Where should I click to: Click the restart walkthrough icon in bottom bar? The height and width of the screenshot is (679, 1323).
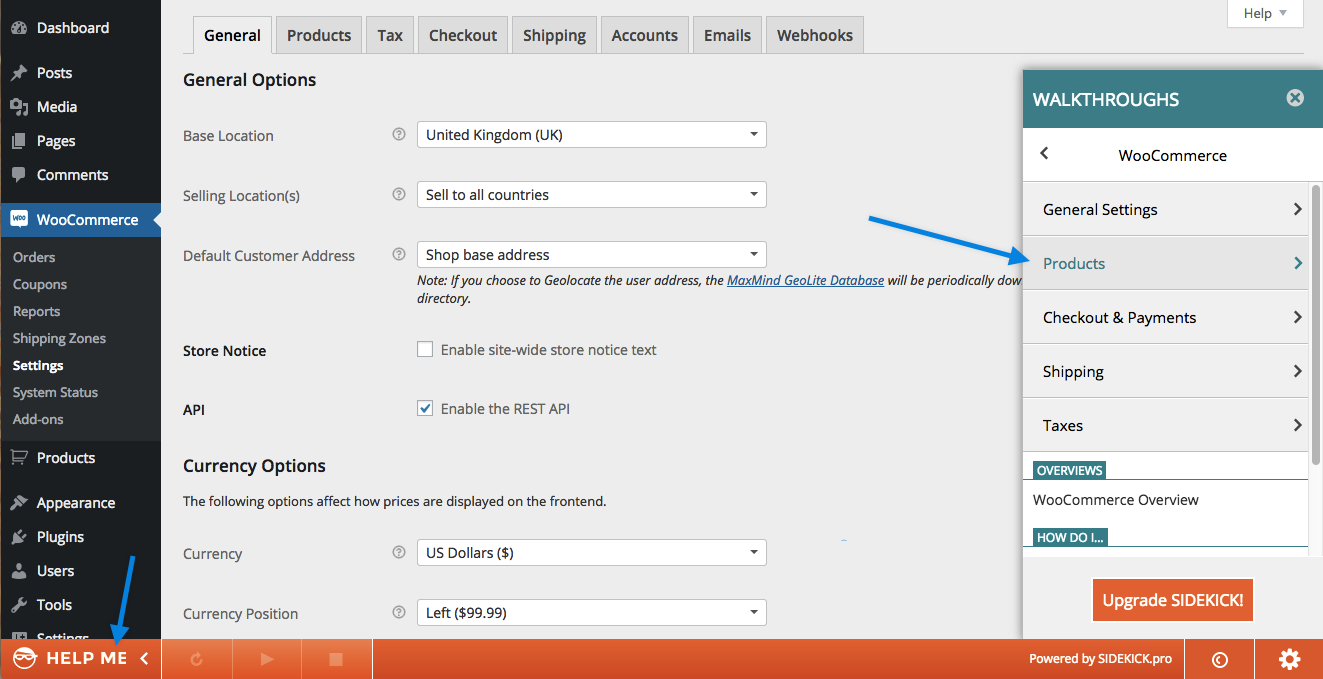tap(196, 659)
